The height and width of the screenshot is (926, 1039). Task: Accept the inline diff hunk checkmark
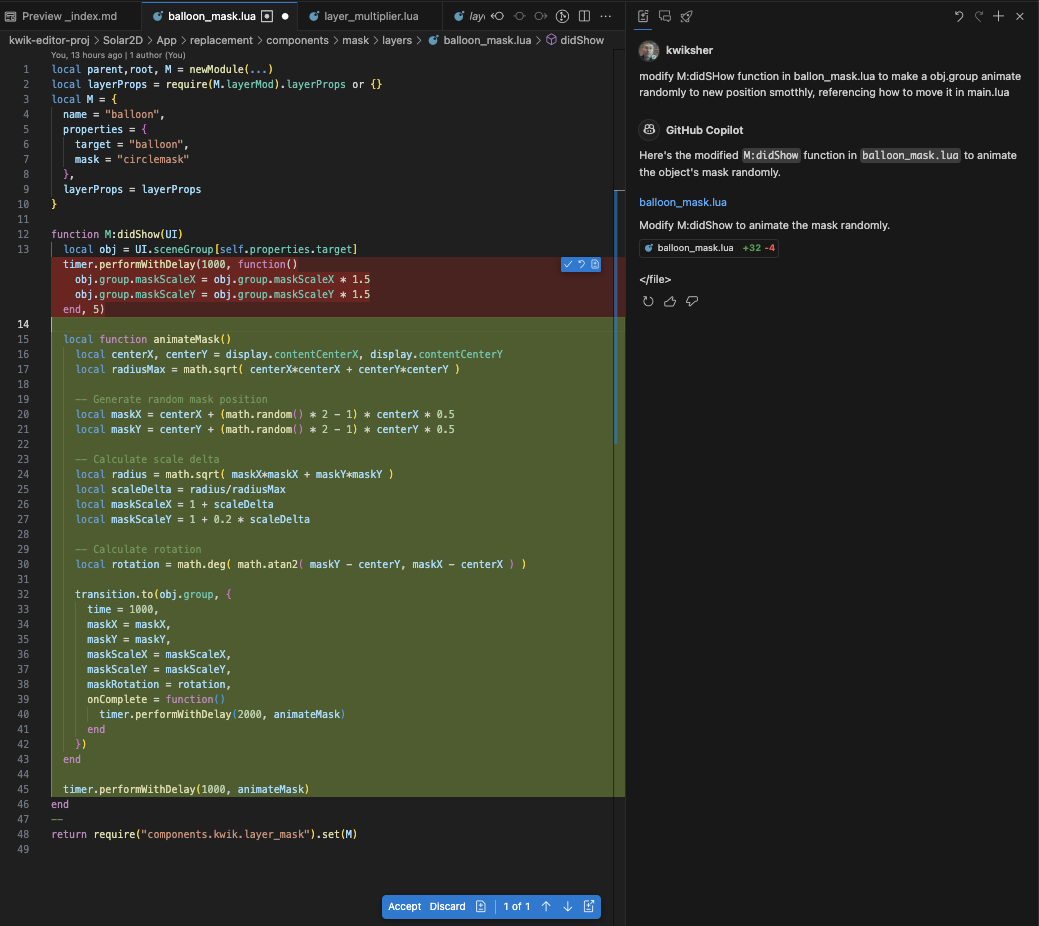(568, 264)
